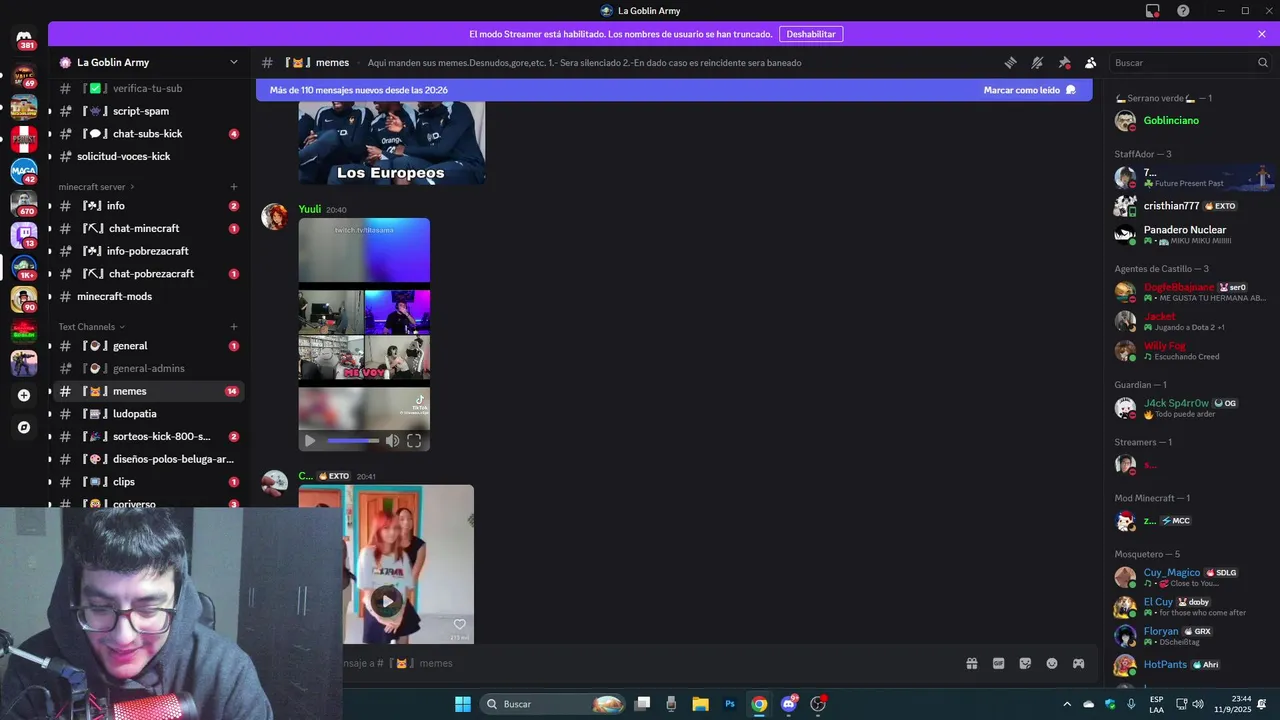
Task: Click the message input for memes
Action: click(650, 663)
